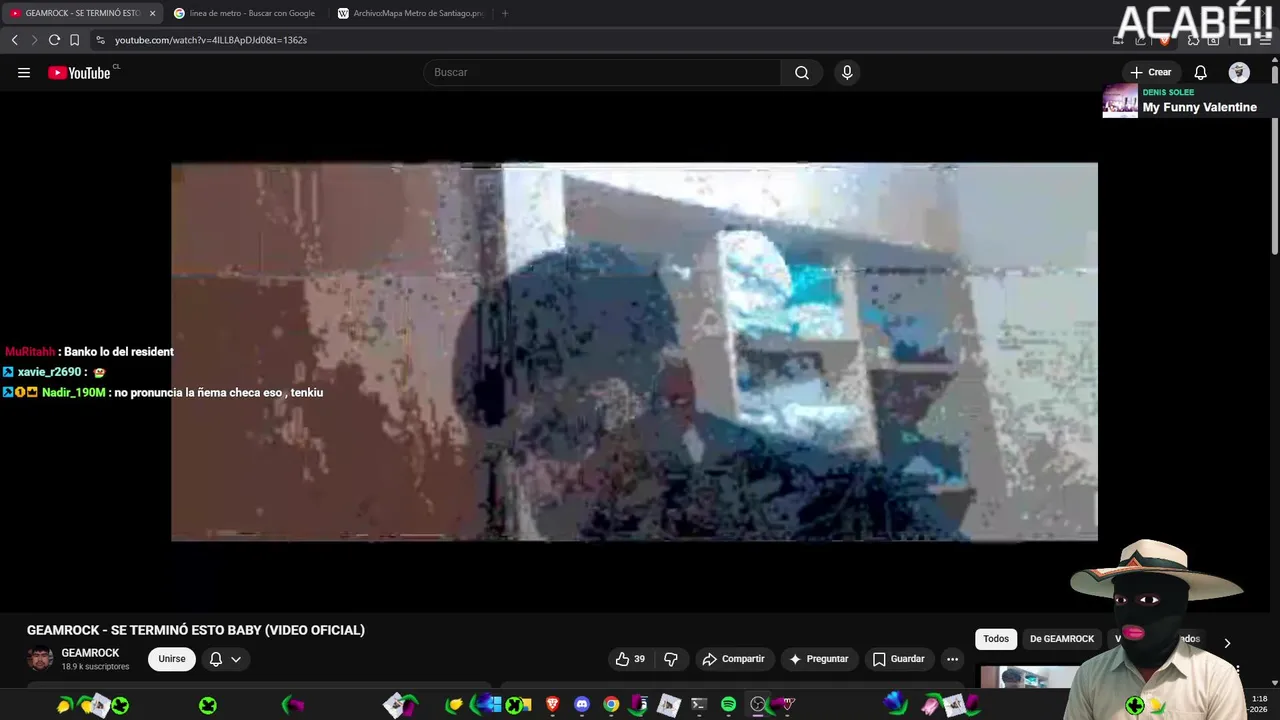1280x720 pixels.
Task: Click the like count 39
Action: pyautogui.click(x=639, y=659)
